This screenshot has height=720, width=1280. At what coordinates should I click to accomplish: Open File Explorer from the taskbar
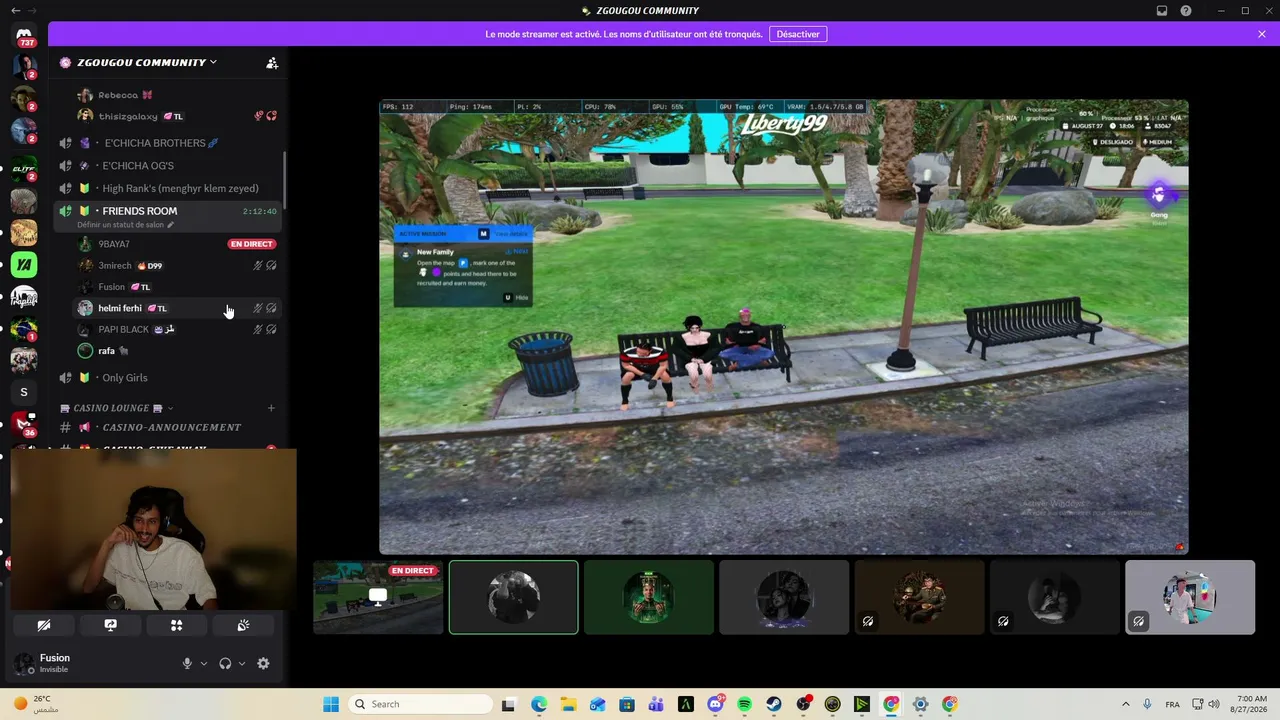568,704
